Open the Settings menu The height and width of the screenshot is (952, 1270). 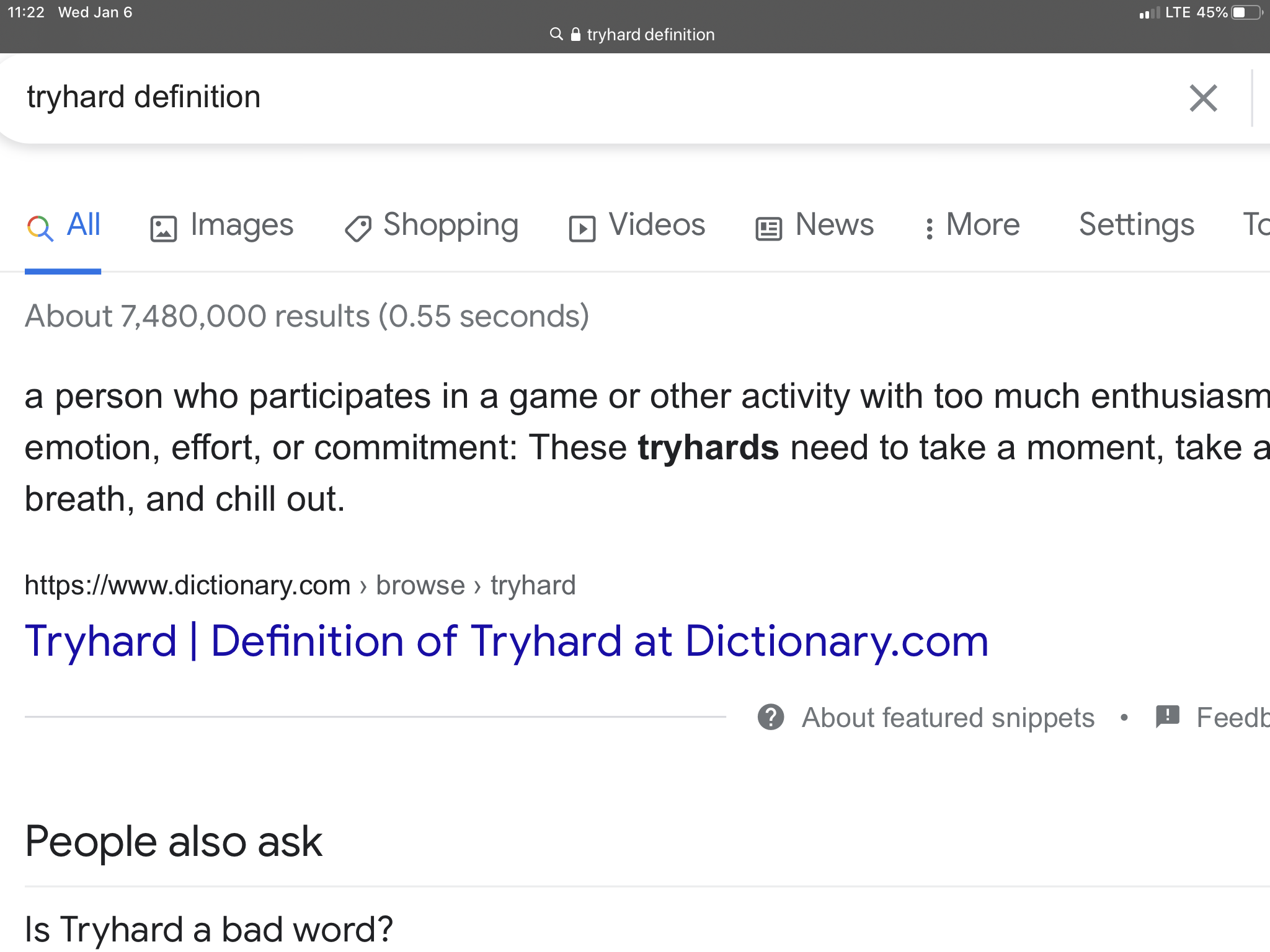(x=1136, y=225)
